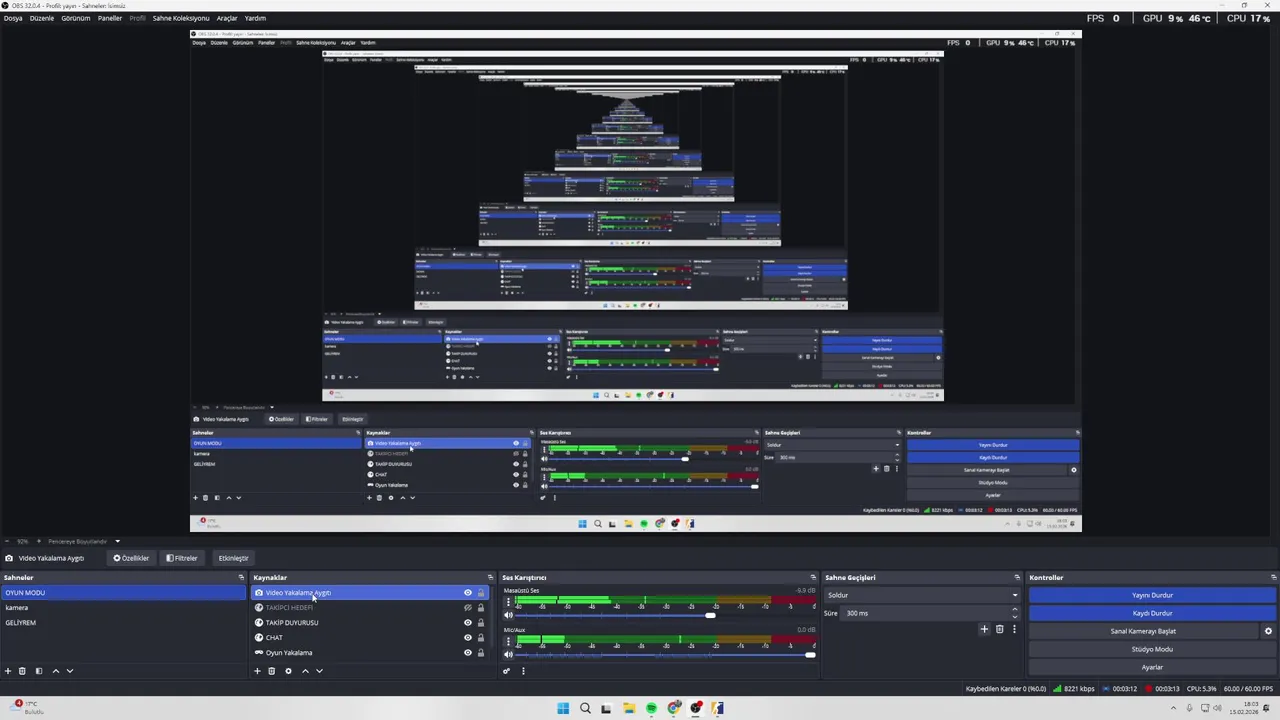
Task: Hide the TAKİP DUYURUSU source
Action: coord(467,622)
